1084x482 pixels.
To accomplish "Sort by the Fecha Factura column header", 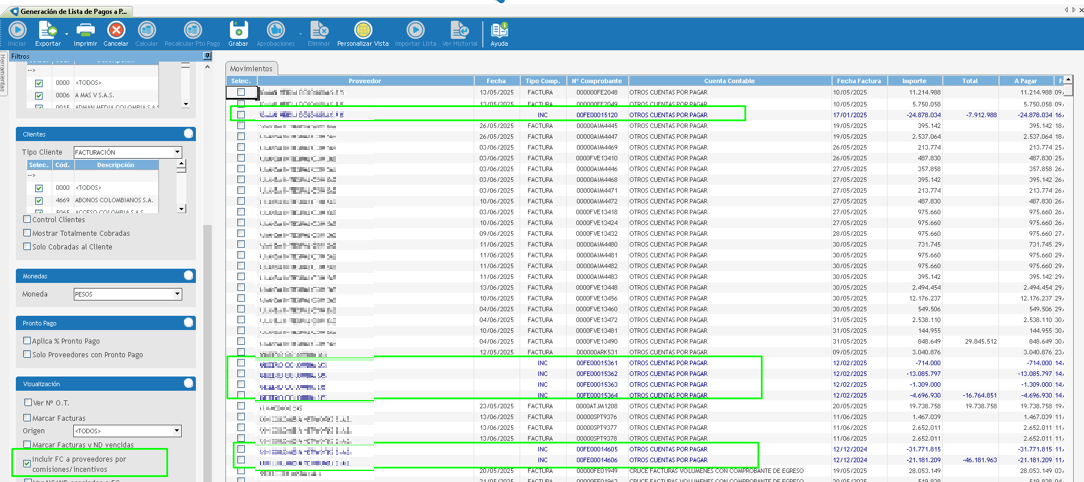I will pyautogui.click(x=858, y=81).
